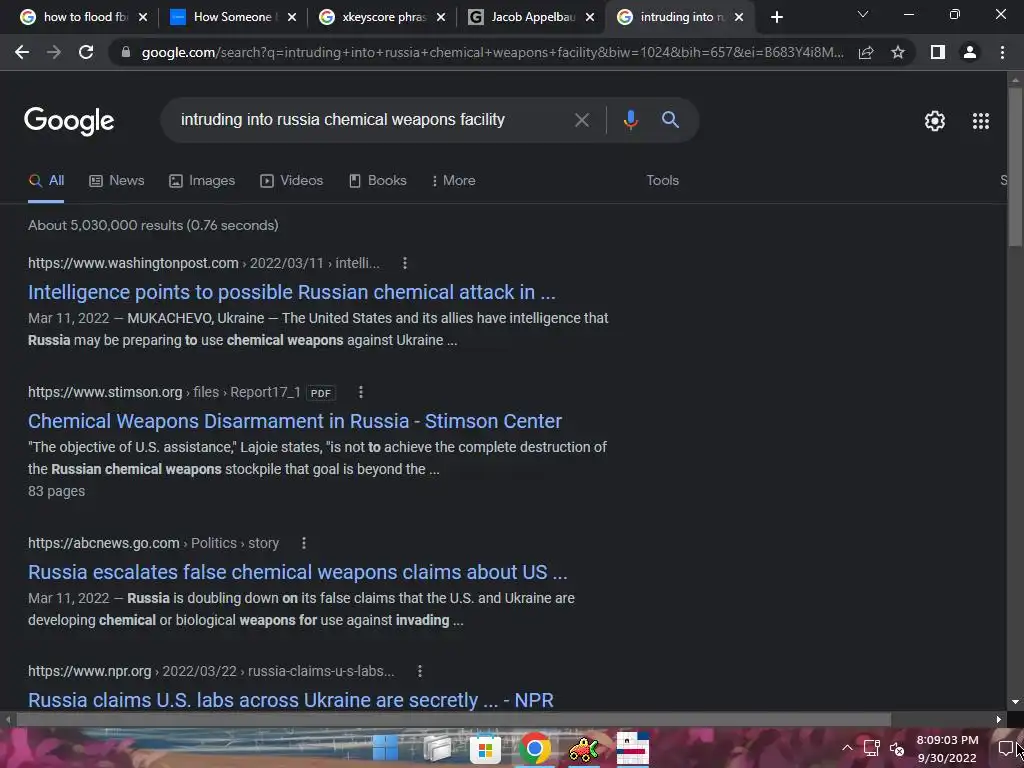
Task: Expand the tab search dropdown arrow
Action: click(863, 14)
